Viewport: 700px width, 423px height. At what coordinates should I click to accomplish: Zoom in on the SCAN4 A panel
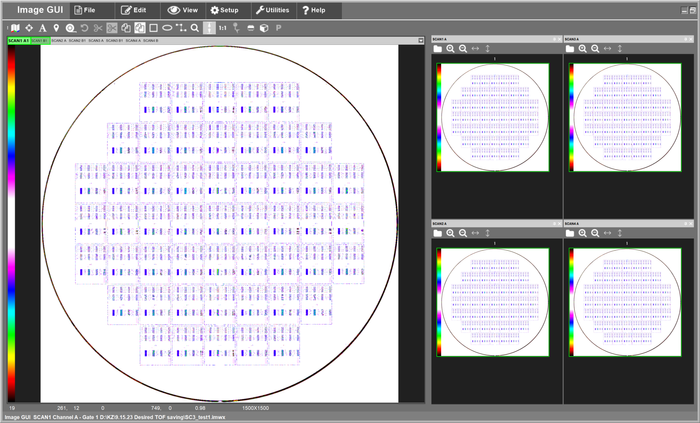[x=583, y=233]
